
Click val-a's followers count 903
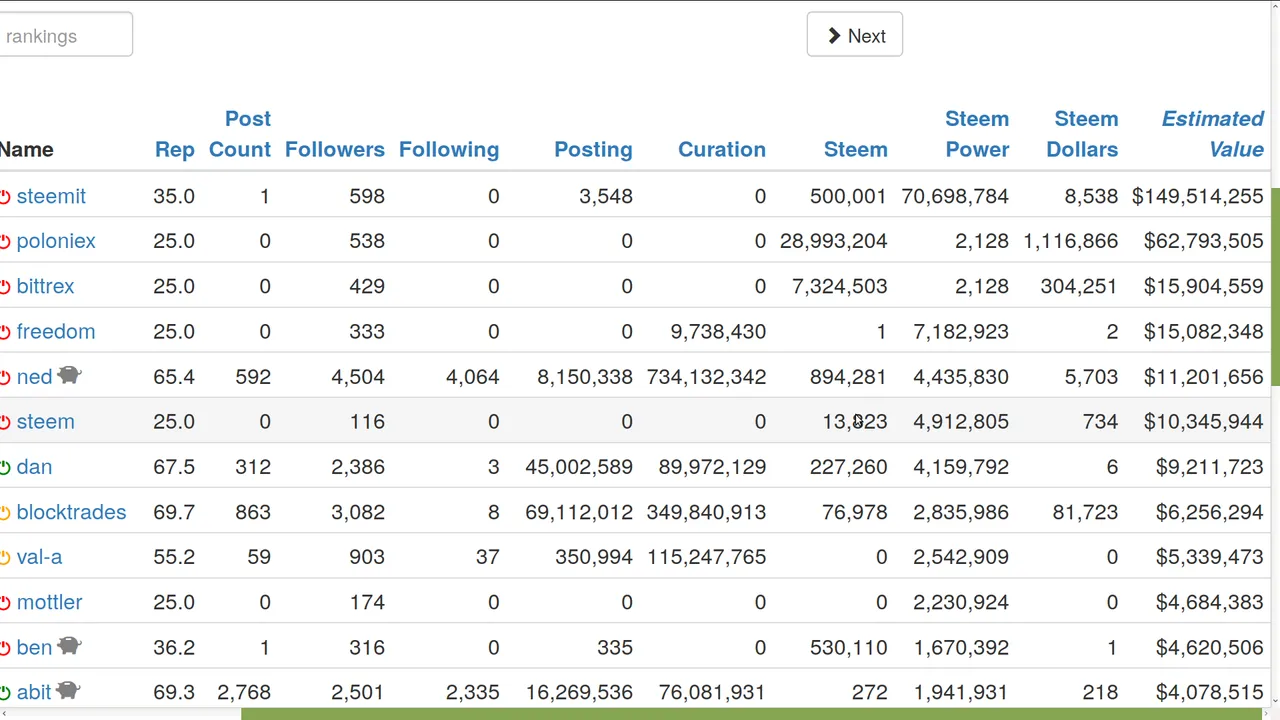[367, 557]
